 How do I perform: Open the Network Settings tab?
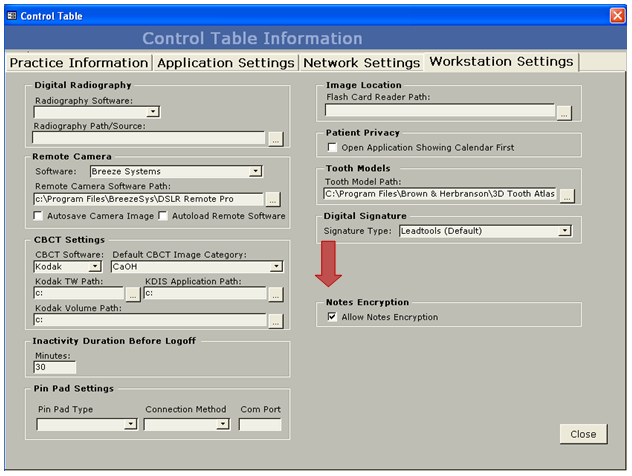362,62
